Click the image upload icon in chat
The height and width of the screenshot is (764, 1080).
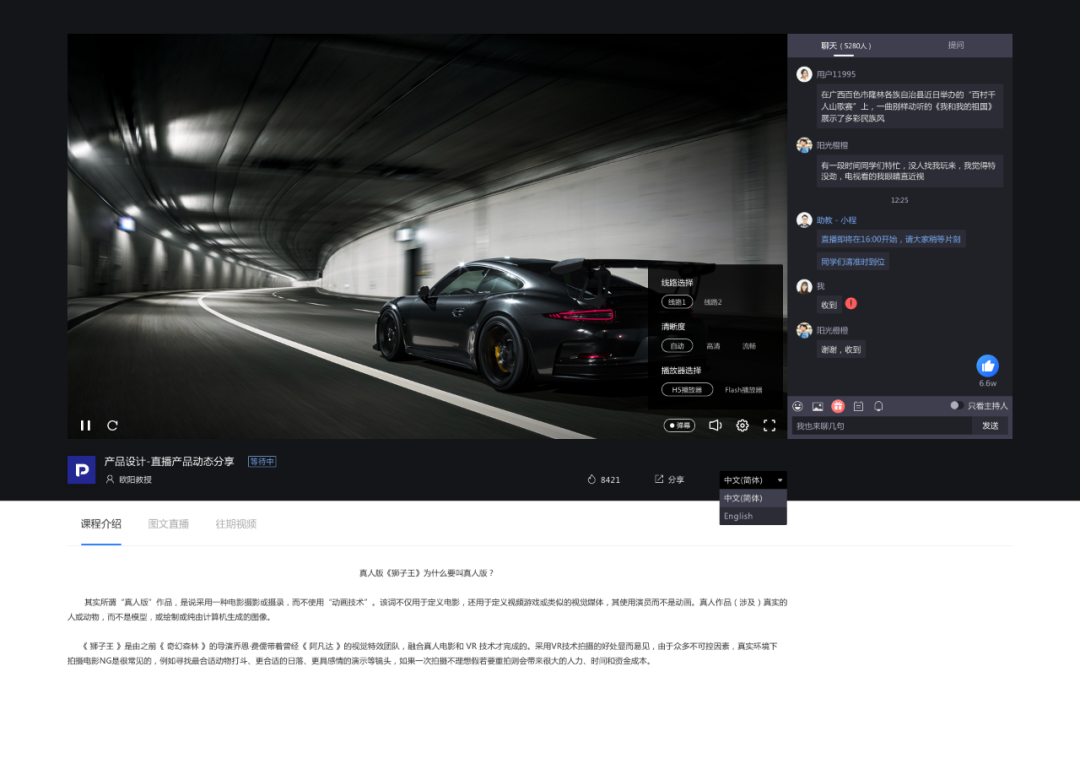[818, 406]
